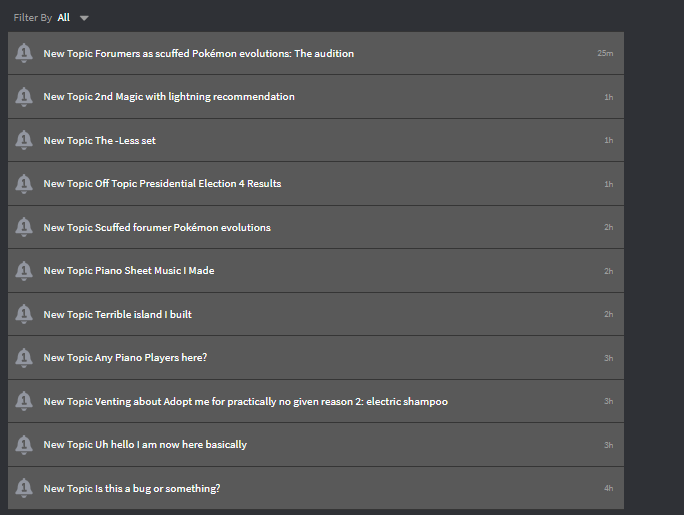Select the All filter value

click(64, 17)
